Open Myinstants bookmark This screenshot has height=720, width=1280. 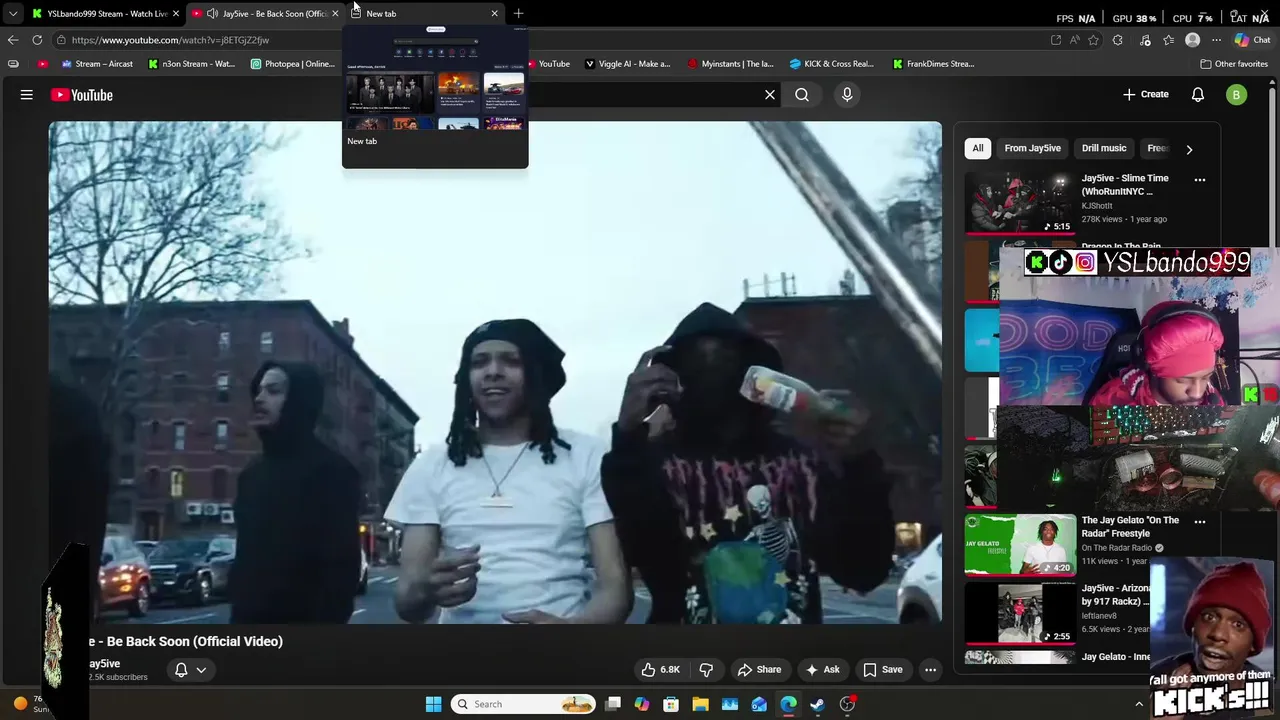coord(731,64)
